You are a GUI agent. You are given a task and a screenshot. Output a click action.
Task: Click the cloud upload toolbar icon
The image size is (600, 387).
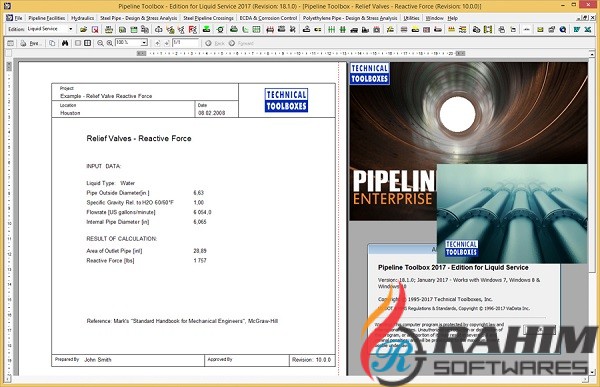coord(158,29)
